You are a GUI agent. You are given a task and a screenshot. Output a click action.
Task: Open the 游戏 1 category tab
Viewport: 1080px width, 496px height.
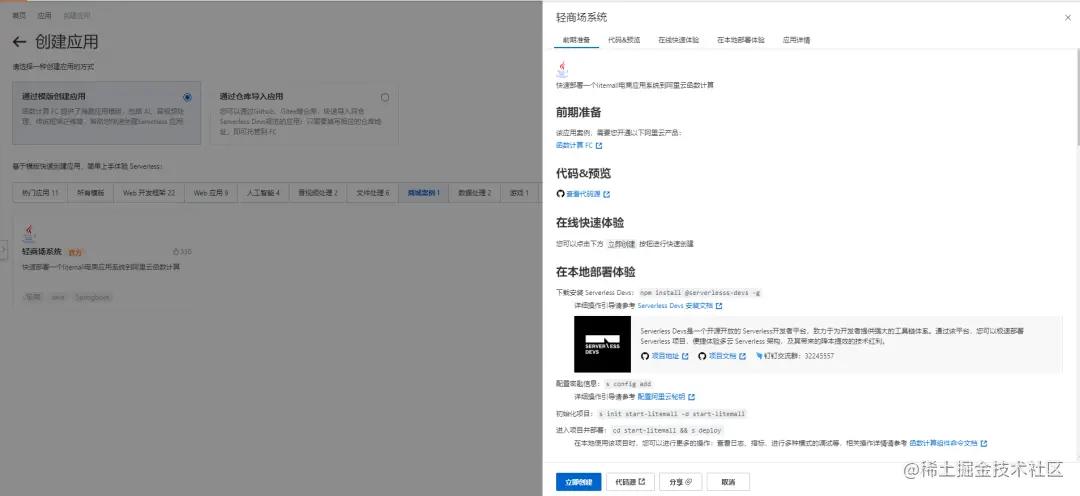coord(519,193)
